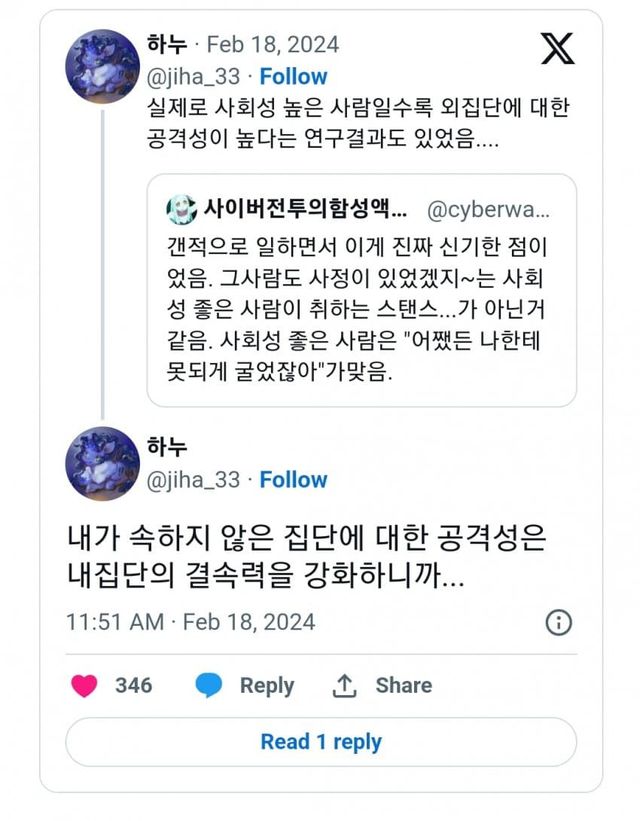Select the 하누 display name above the lower tweet
Viewport: 640px width, 821px height.
tap(167, 447)
